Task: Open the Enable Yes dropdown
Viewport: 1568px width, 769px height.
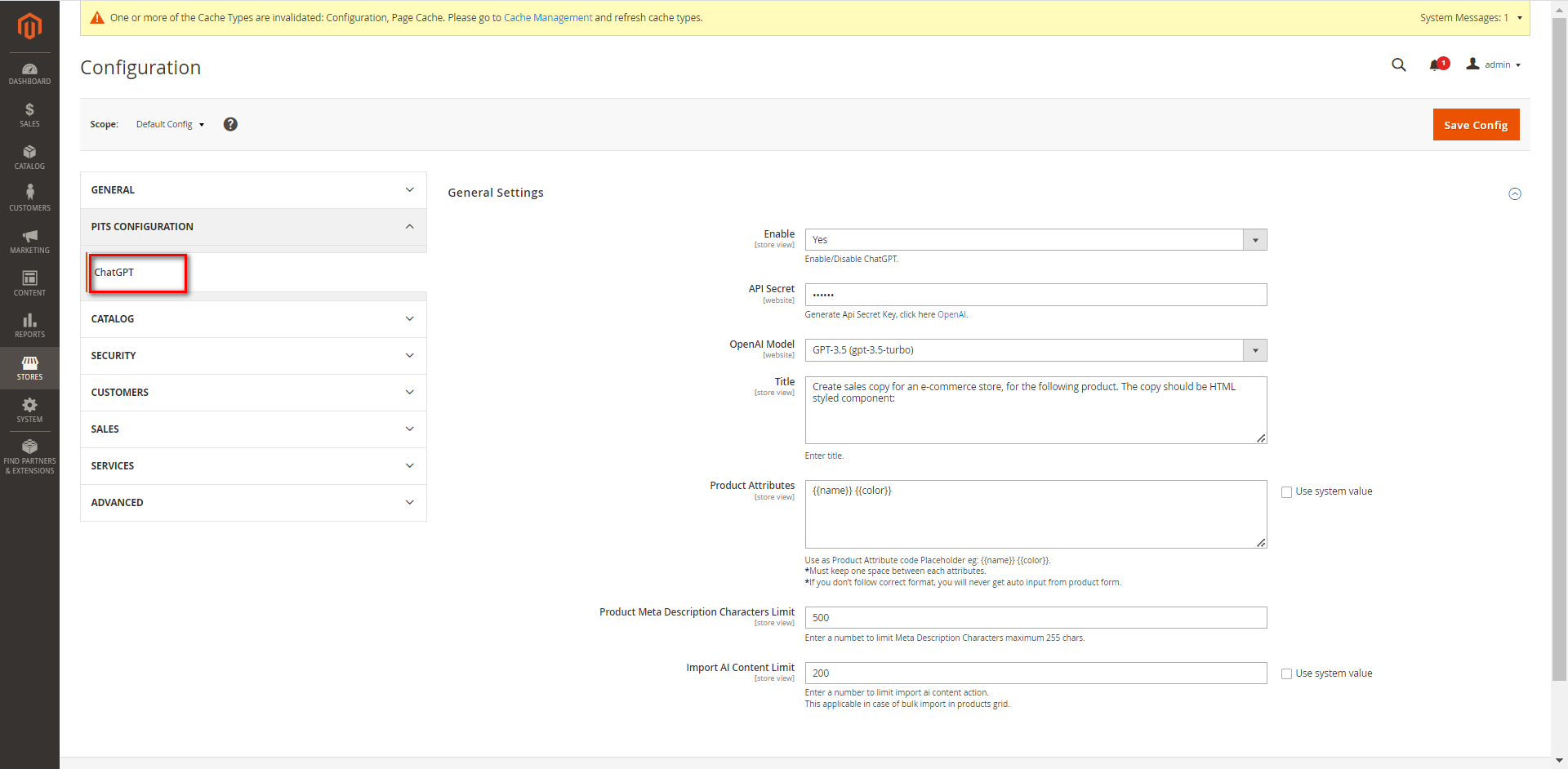Action: (1035, 240)
